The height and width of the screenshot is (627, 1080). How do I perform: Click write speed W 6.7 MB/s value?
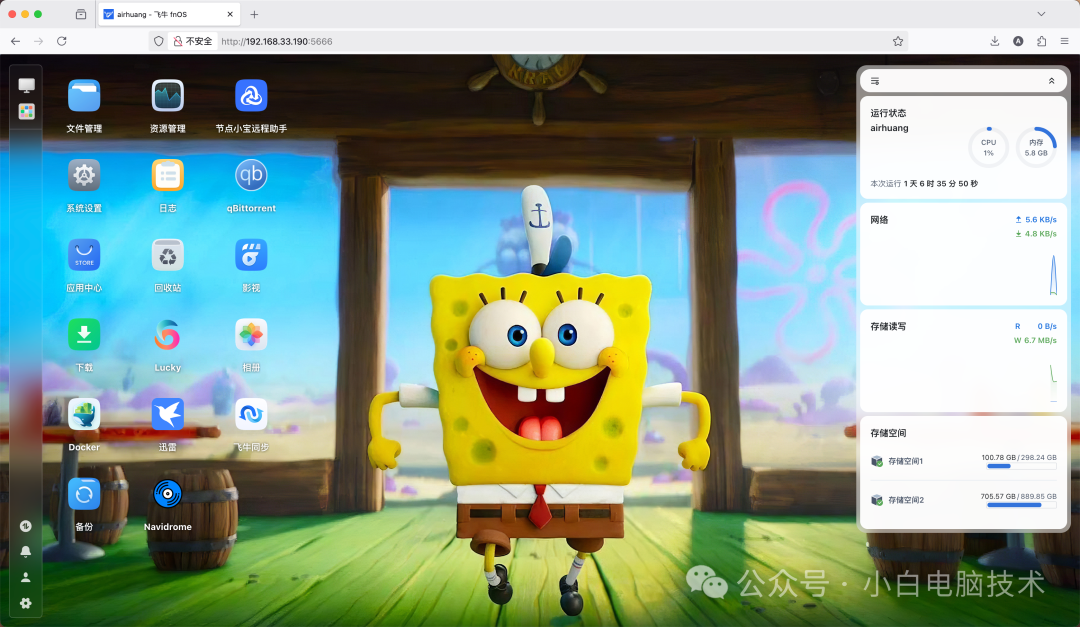point(1035,340)
